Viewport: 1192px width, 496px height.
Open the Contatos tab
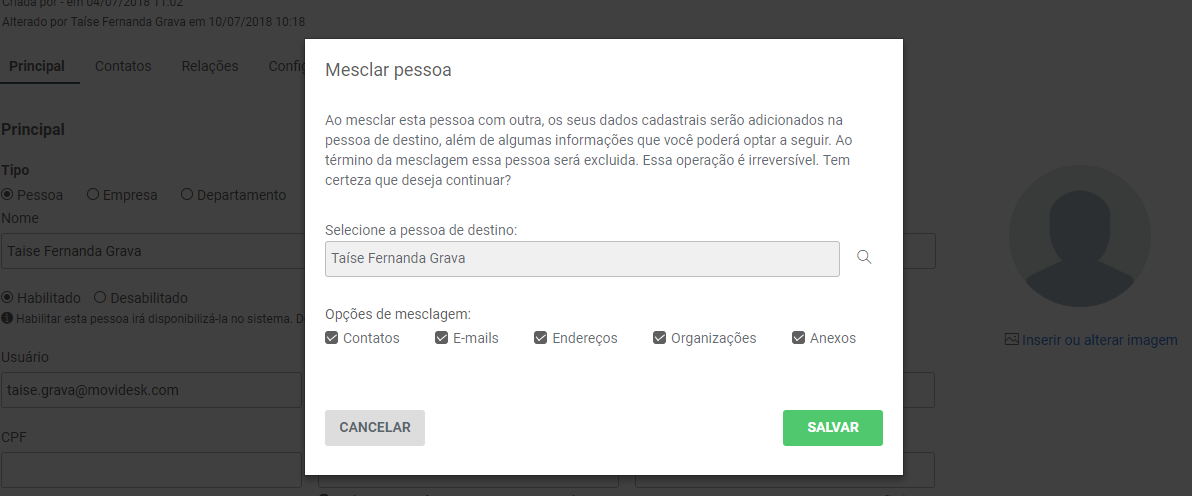coord(123,66)
